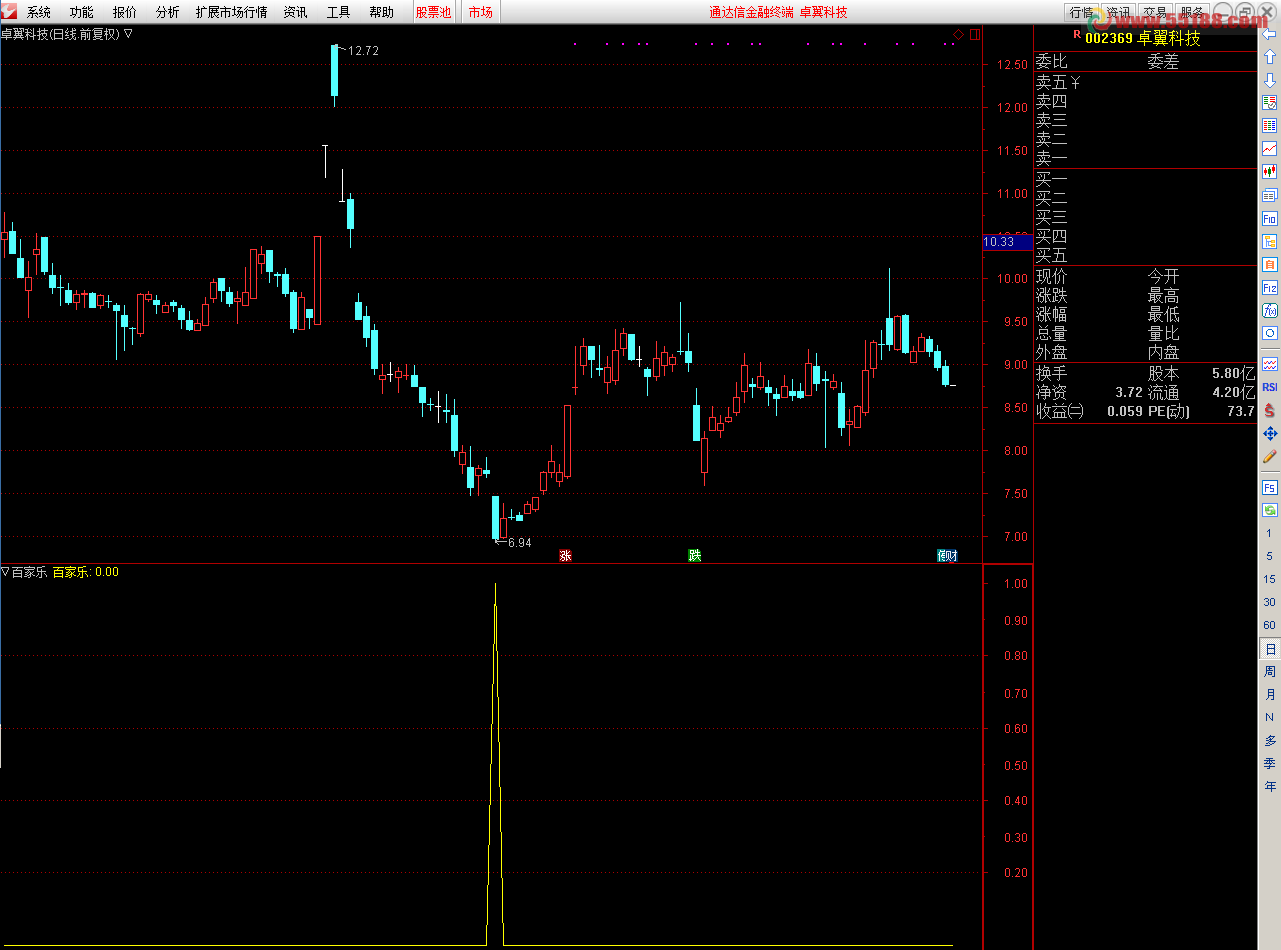
Task: Select the 年 yearly period button
Action: click(x=1270, y=787)
